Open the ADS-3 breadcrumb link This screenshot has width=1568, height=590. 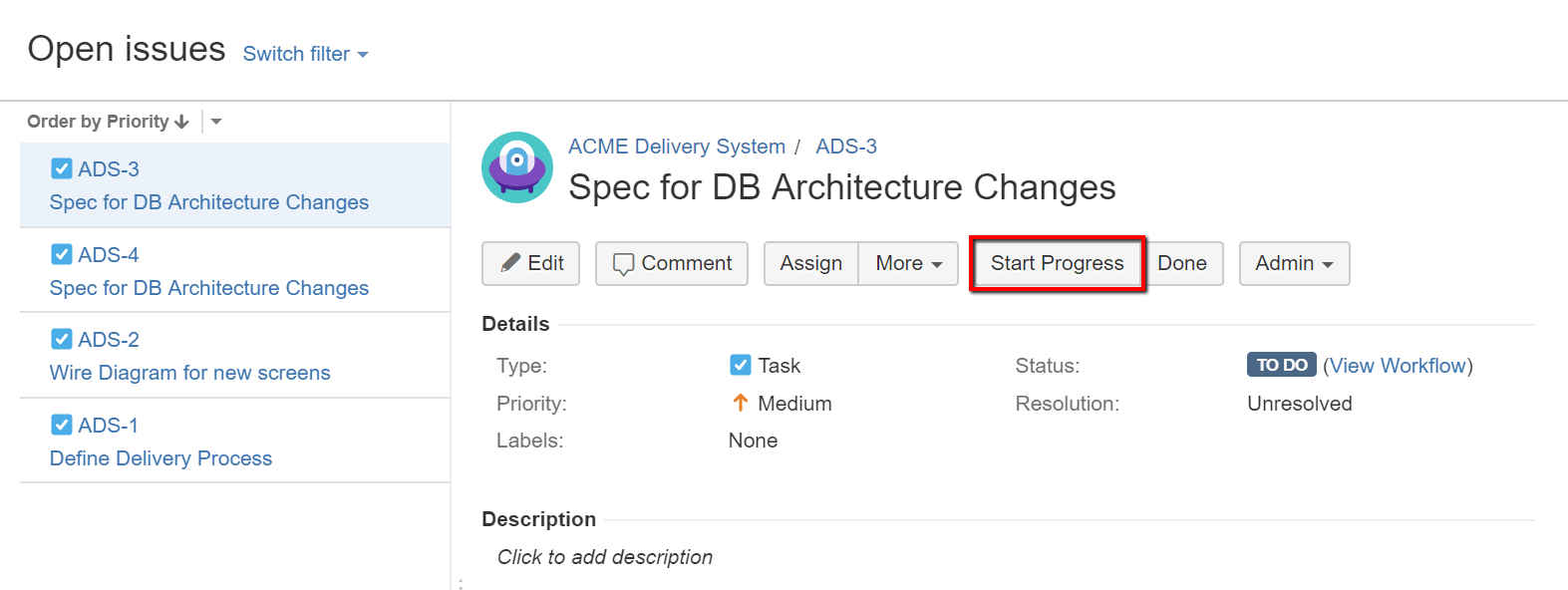846,147
